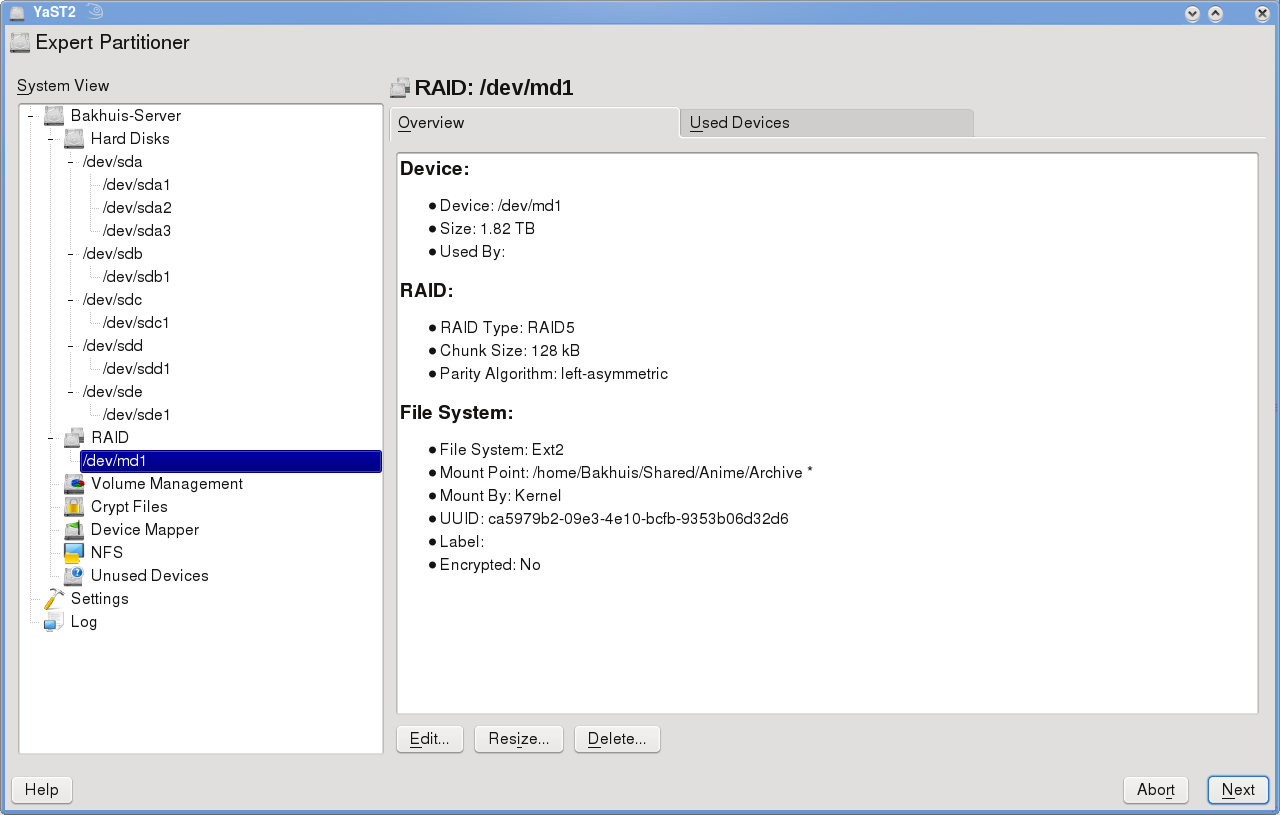This screenshot has height=815, width=1280.
Task: Click the Unused Devices icon
Action: (74, 576)
